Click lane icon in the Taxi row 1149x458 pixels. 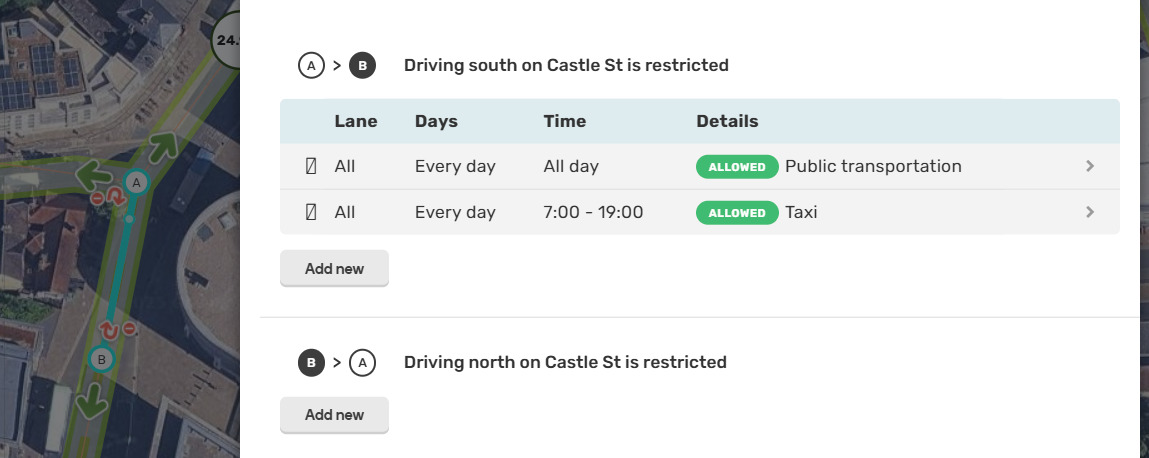click(x=310, y=212)
